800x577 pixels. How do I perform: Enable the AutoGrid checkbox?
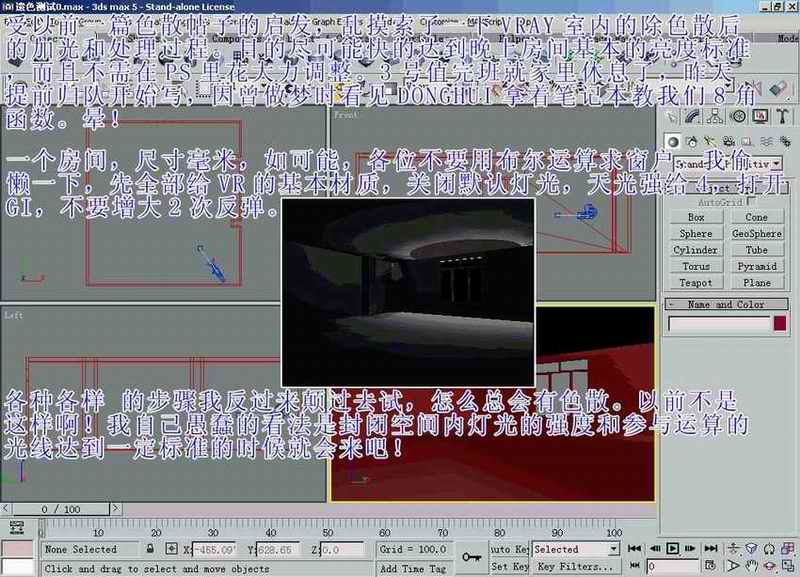coord(752,201)
